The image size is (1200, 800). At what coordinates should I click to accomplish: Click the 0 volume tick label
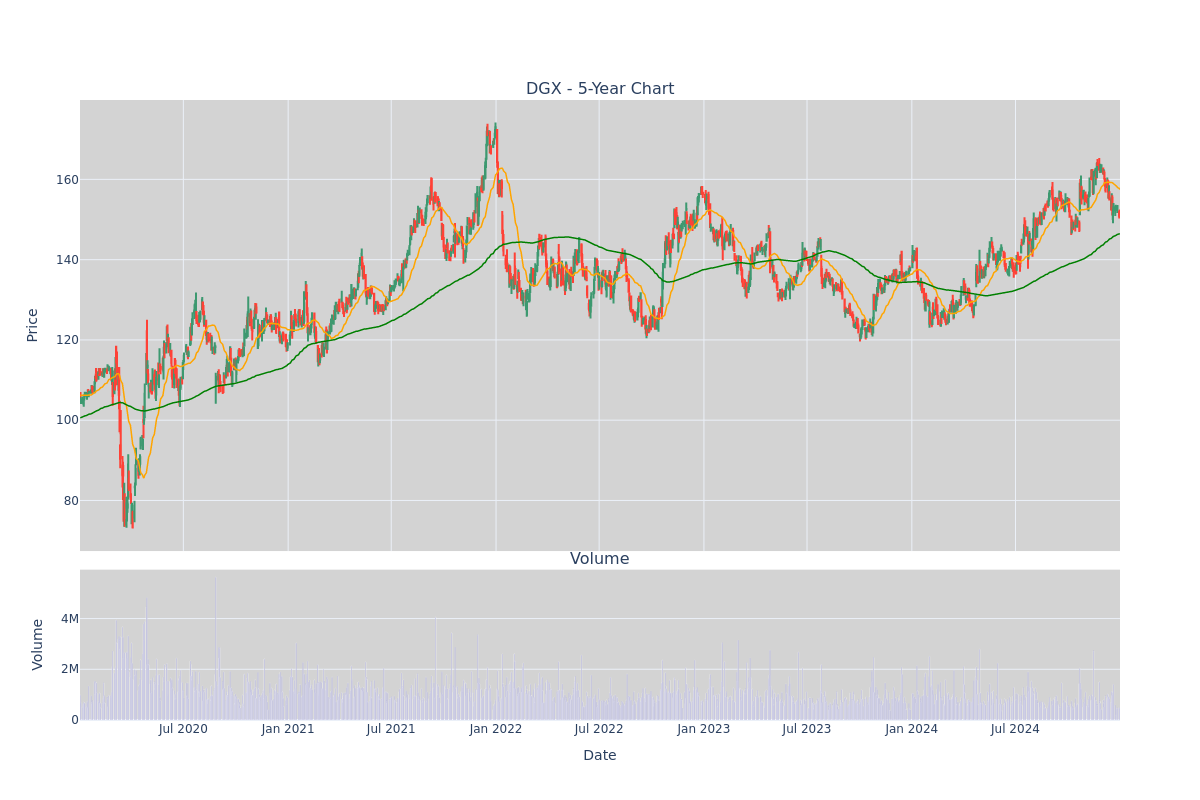coord(75,720)
